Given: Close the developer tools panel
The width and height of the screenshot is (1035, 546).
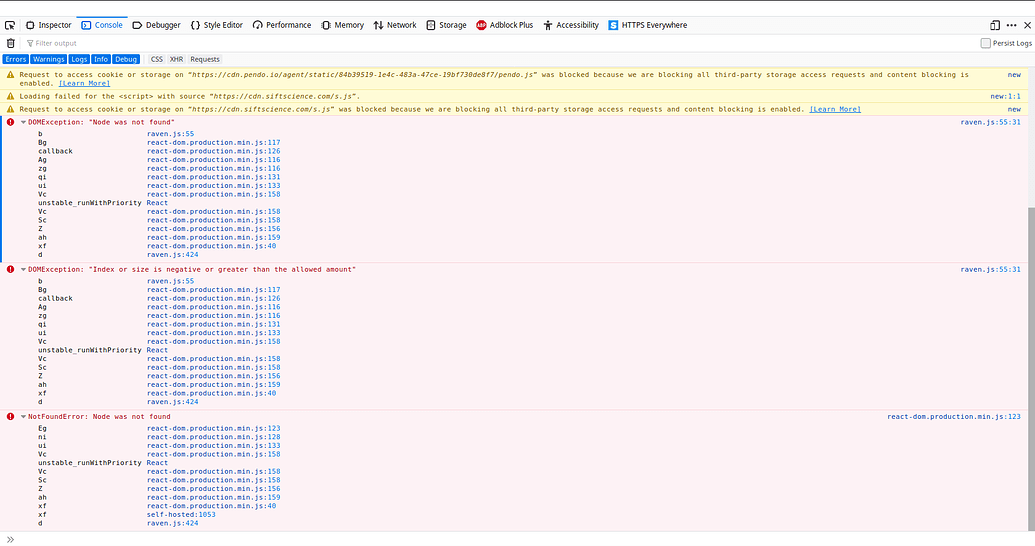Looking at the screenshot, I should tap(1027, 25).
